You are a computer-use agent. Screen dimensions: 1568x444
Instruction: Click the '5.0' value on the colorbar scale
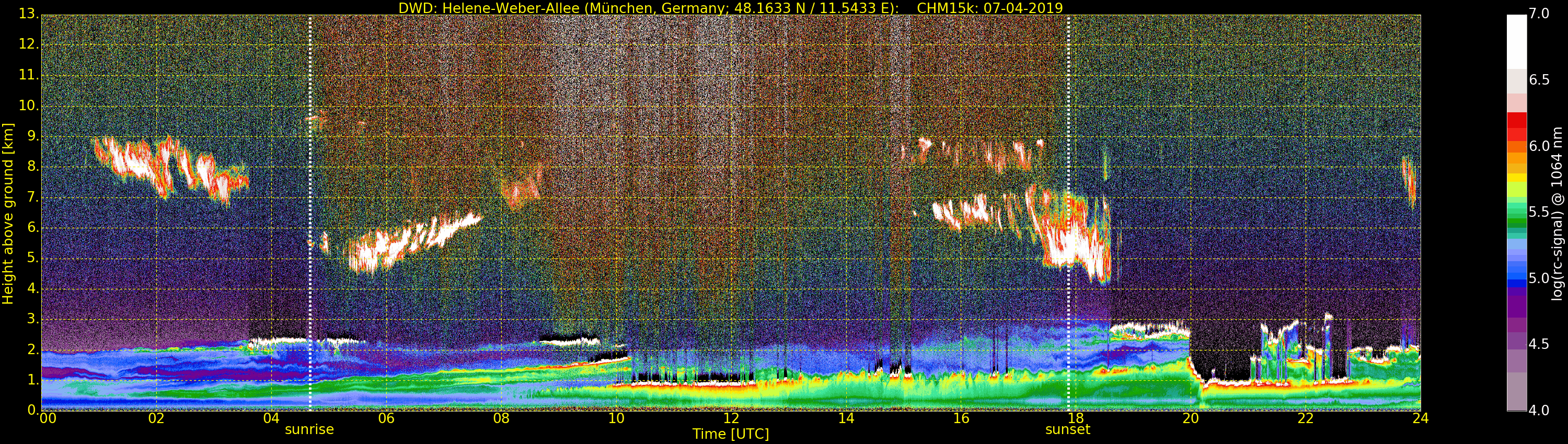(x=1539, y=278)
